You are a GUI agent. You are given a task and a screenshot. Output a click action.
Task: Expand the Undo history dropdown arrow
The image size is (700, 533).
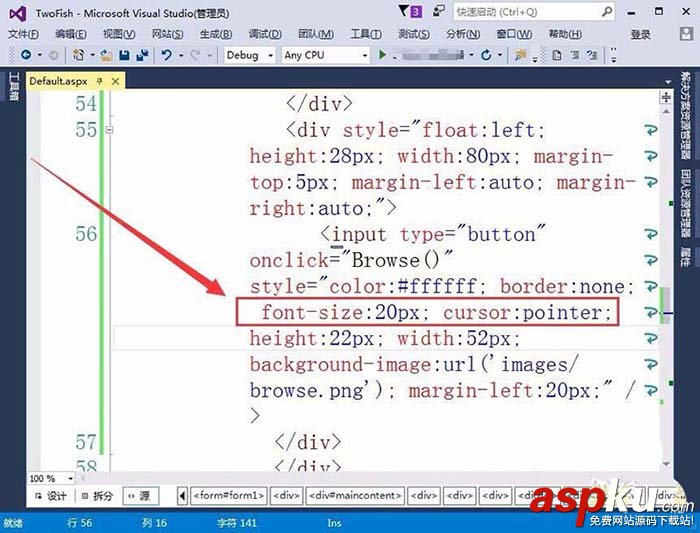[x=181, y=55]
